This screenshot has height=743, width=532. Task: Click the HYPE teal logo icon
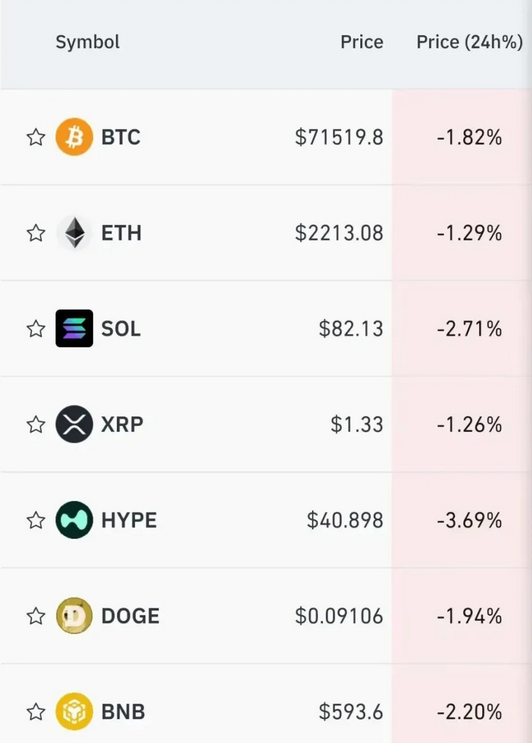pos(74,520)
